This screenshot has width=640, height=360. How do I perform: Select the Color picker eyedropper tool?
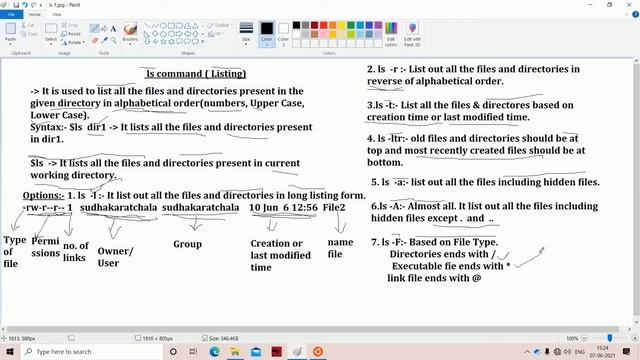coord(104,40)
